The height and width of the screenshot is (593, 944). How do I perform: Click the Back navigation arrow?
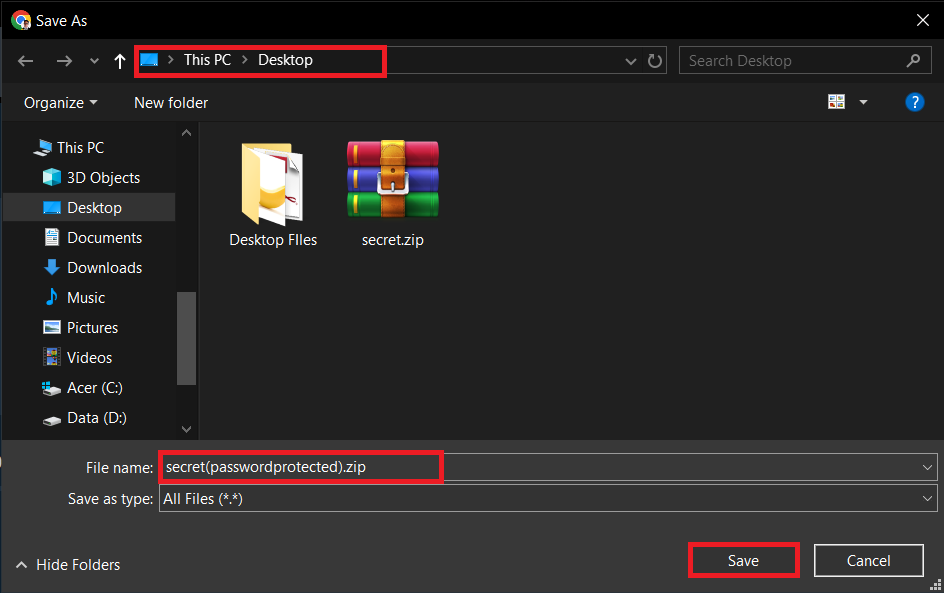tap(26, 61)
